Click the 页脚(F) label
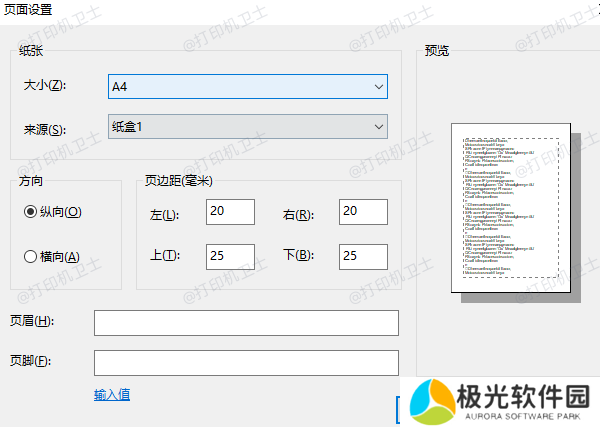The width and height of the screenshot is (600, 427). click(x=30, y=360)
